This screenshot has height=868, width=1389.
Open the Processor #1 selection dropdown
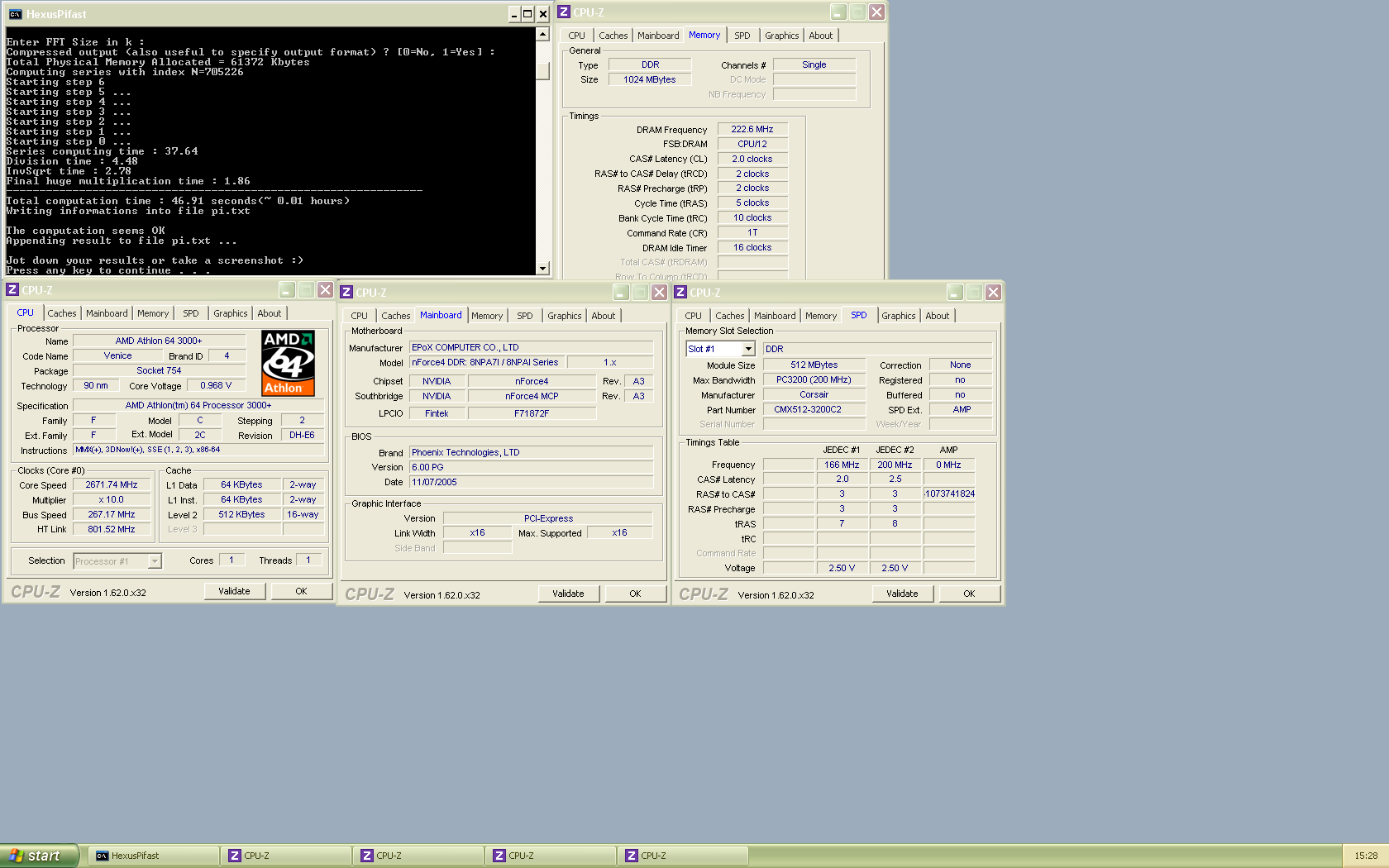click(x=154, y=561)
